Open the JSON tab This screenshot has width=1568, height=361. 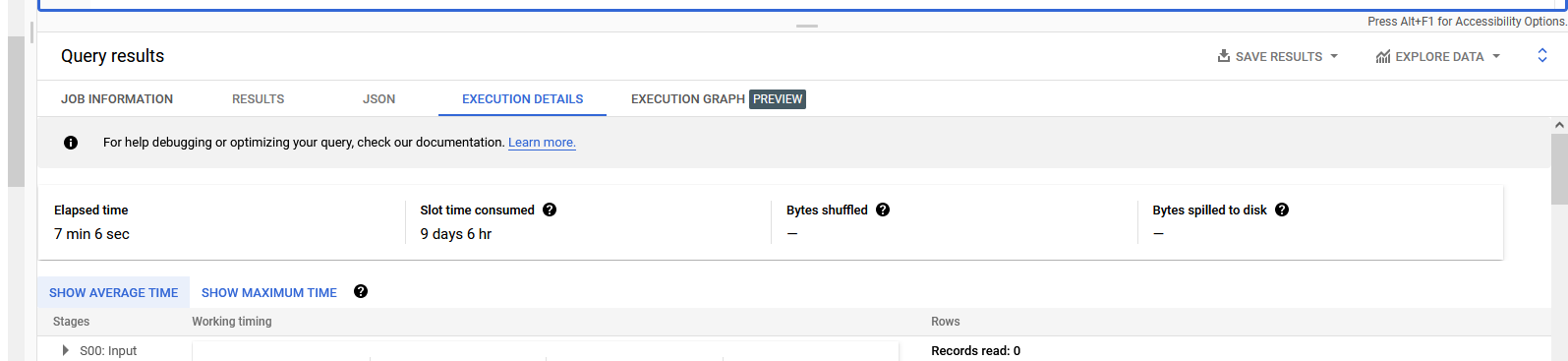(379, 99)
